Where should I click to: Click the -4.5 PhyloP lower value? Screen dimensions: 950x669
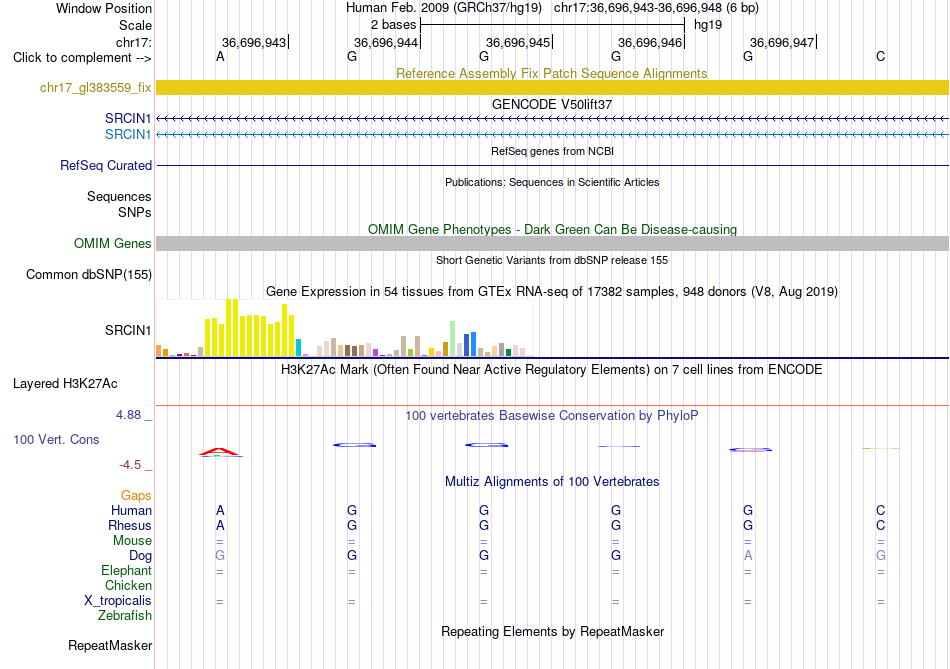[x=130, y=465]
